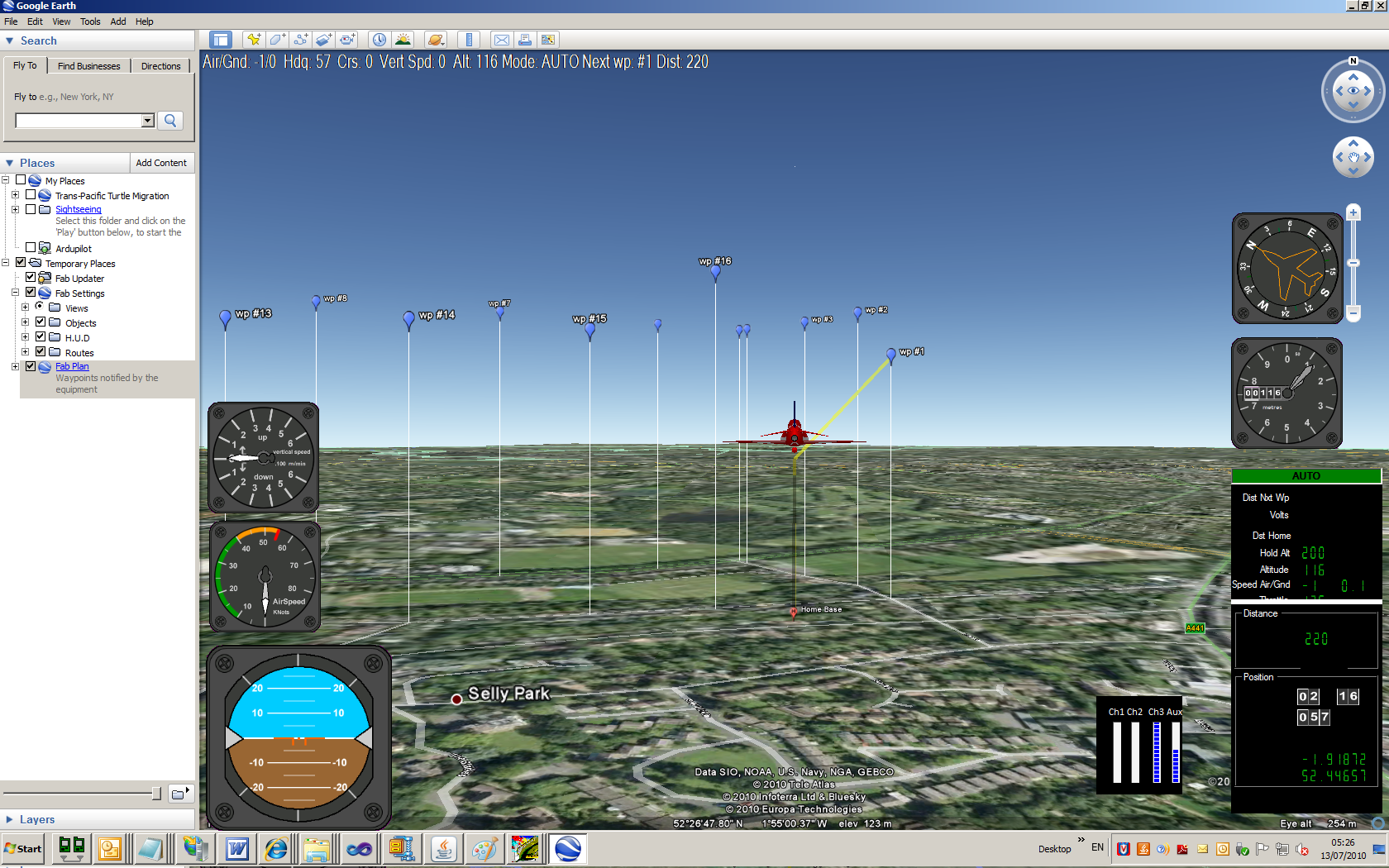Switch to Find Businesses tab

[x=88, y=66]
